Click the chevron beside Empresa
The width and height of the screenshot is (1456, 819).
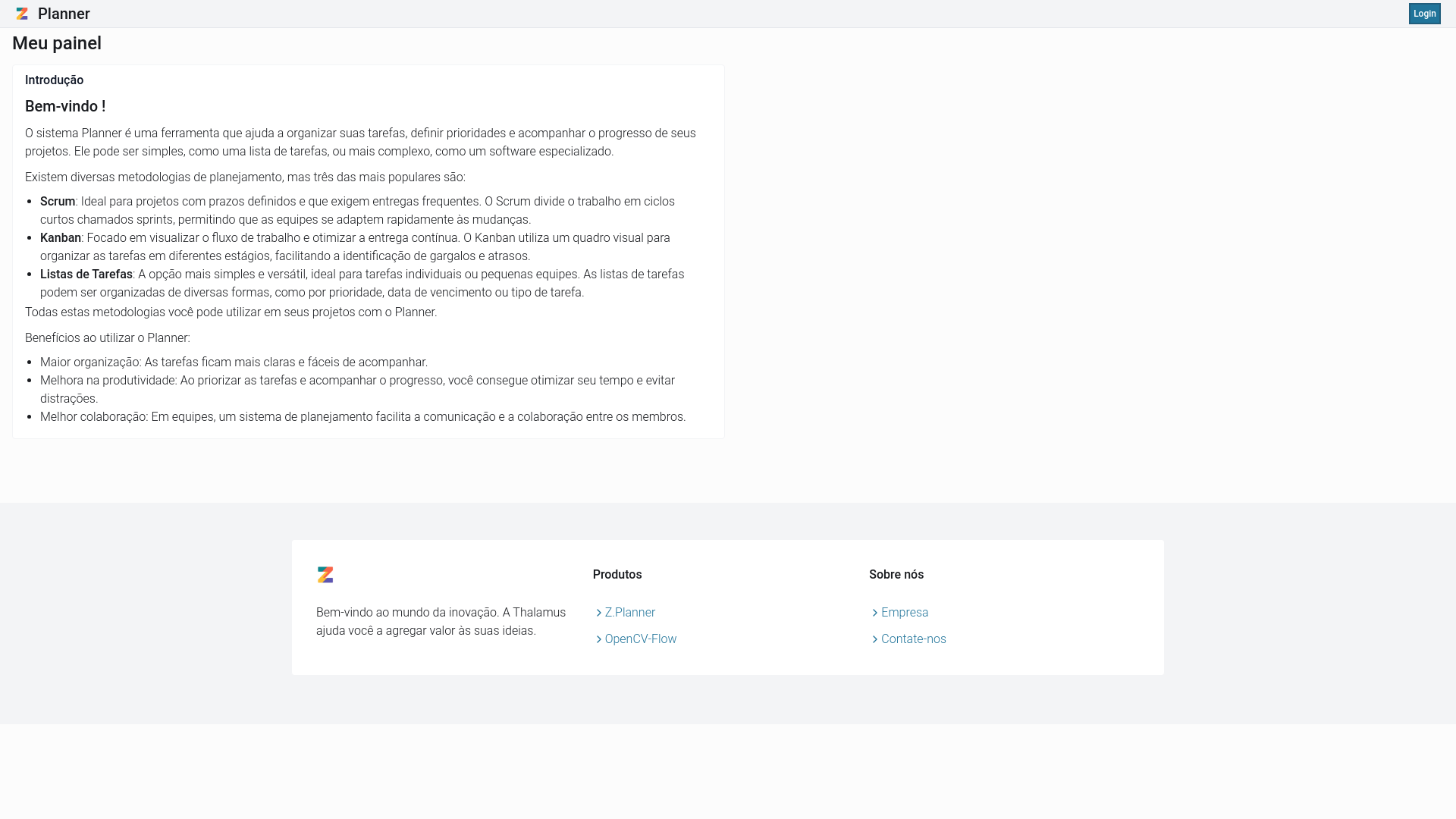point(874,613)
